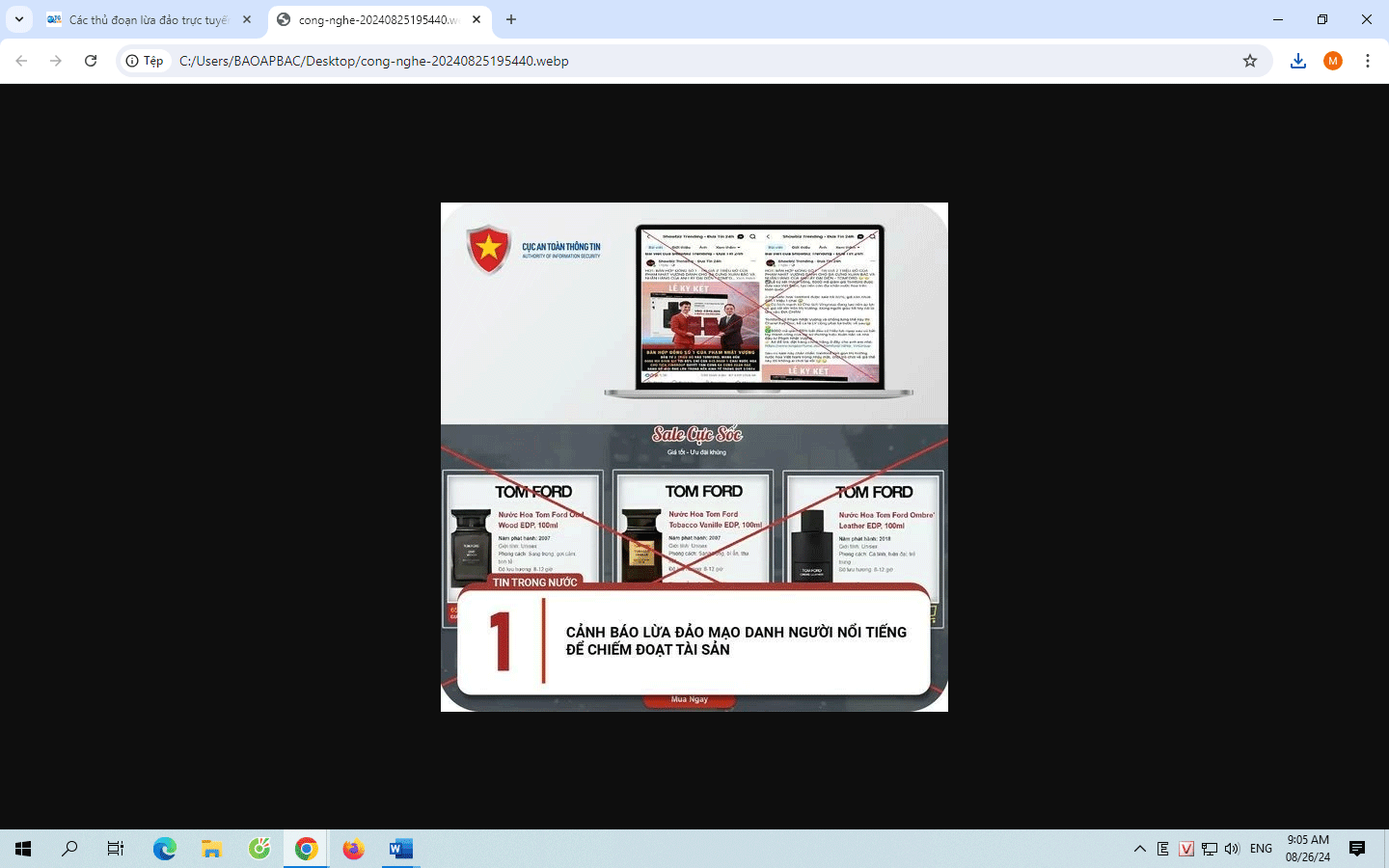Open the tab search dropdown arrow
This screenshot has height=868, width=1389.
(x=19, y=19)
